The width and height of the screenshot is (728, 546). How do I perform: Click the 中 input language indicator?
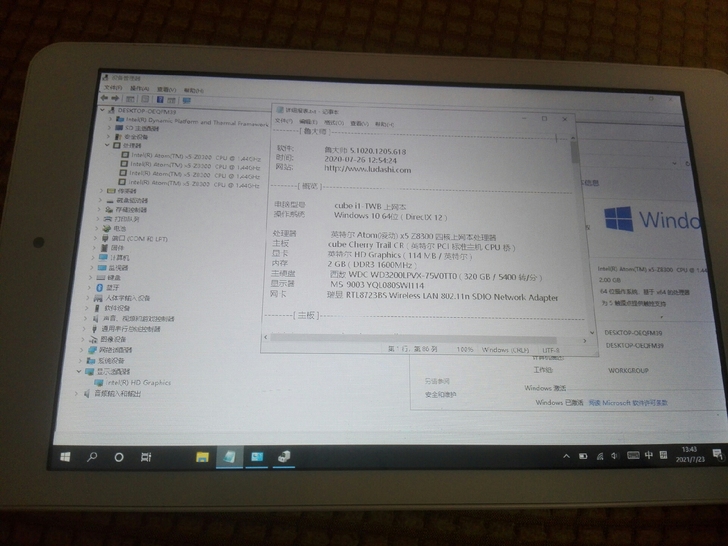(648, 455)
